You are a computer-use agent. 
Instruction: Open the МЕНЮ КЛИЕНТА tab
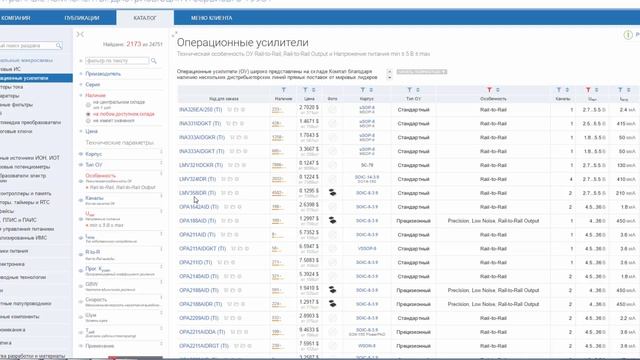(x=211, y=18)
